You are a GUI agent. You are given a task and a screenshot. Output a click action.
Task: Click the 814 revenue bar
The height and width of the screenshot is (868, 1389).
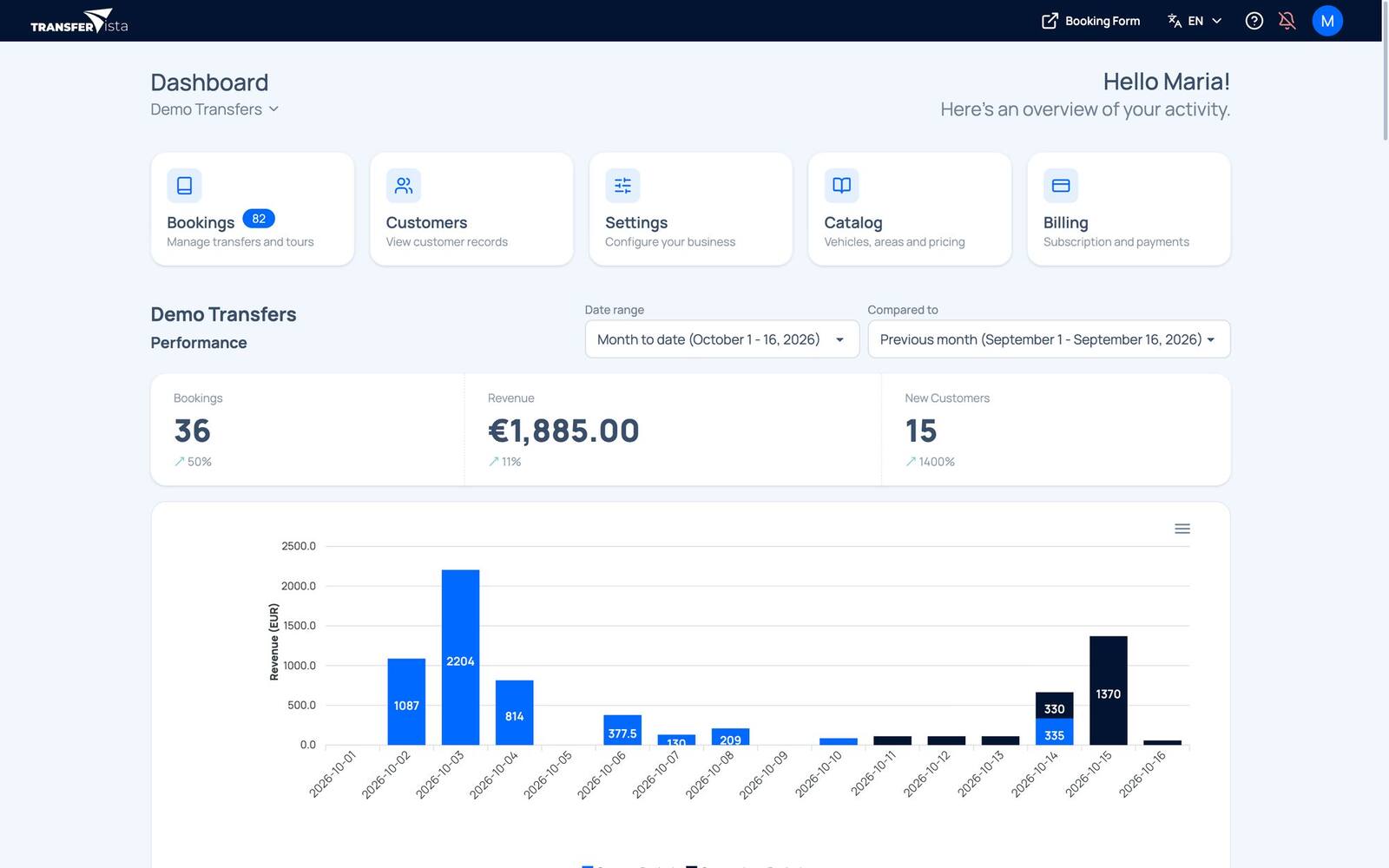(514, 713)
